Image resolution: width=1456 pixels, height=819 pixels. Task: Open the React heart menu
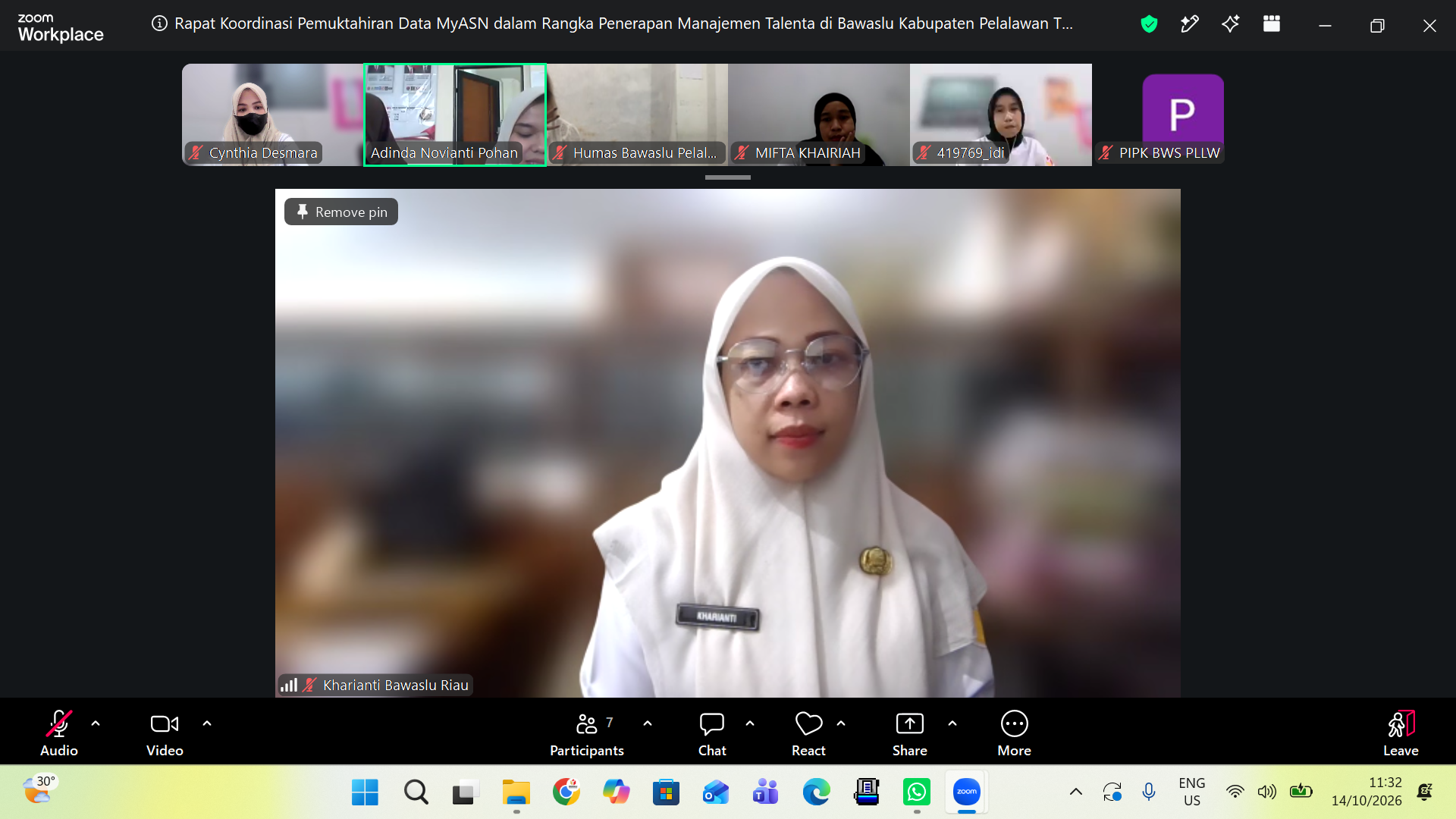(808, 733)
